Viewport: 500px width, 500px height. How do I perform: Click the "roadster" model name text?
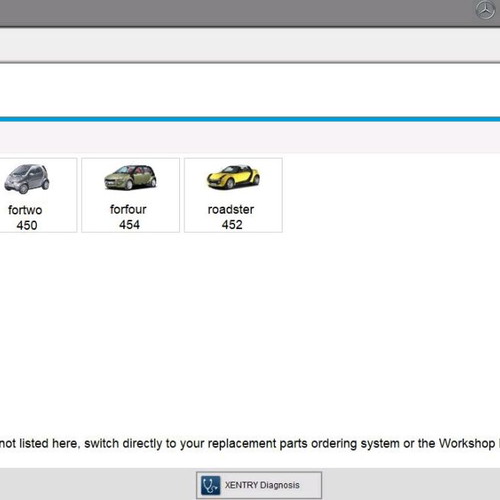(x=231, y=209)
